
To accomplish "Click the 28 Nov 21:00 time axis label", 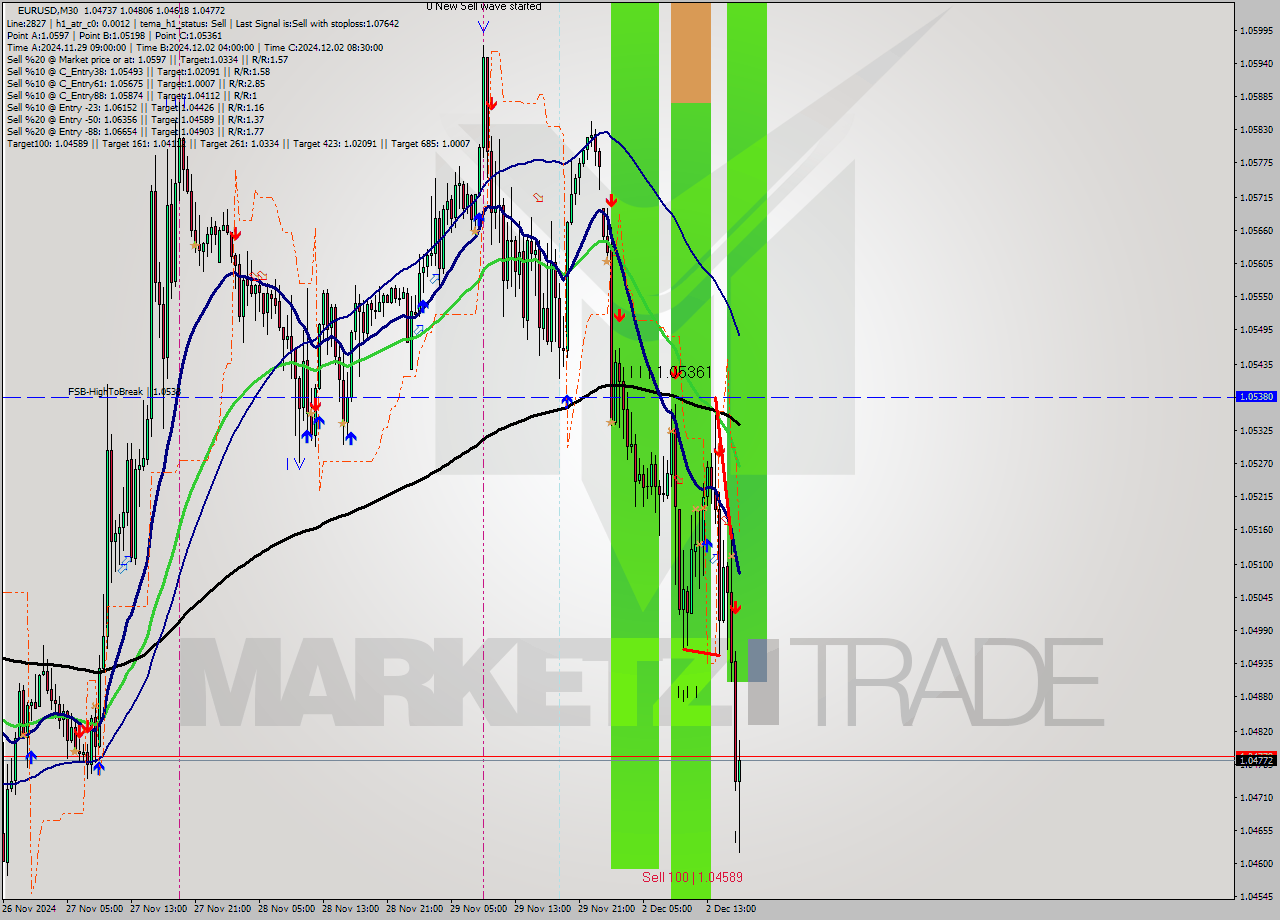I will coord(414,909).
